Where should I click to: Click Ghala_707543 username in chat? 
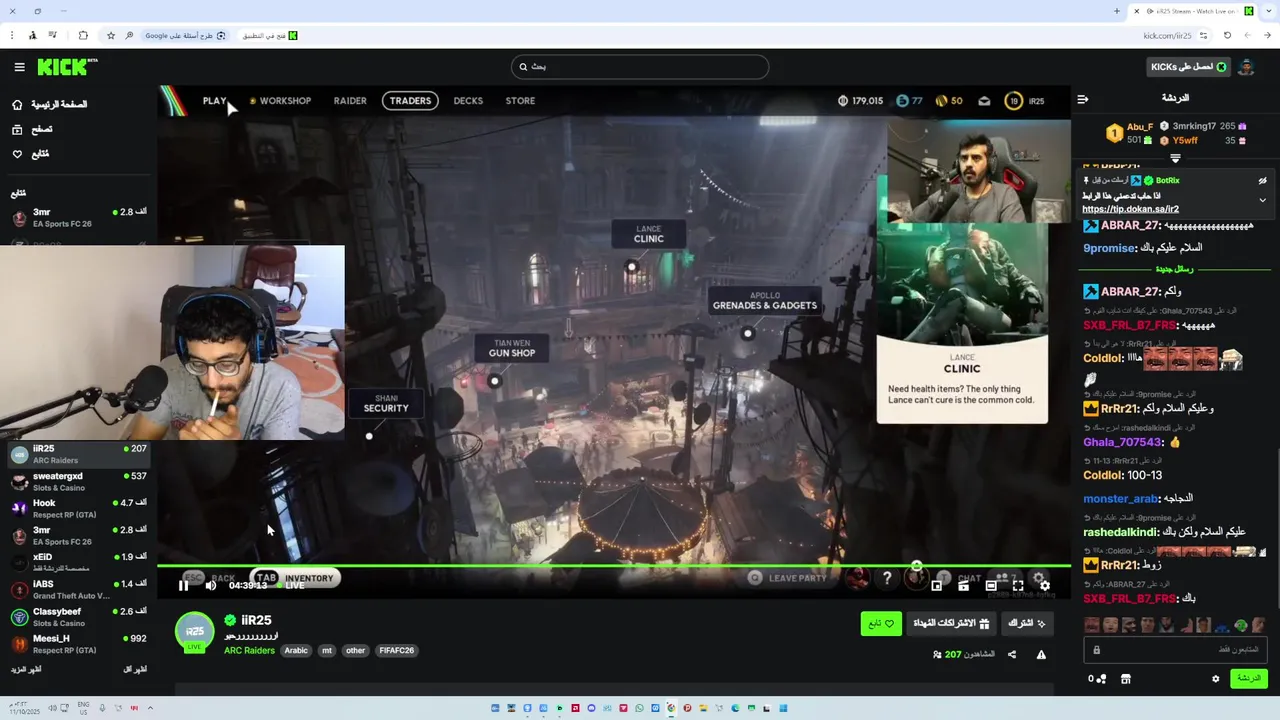pyautogui.click(x=1122, y=442)
